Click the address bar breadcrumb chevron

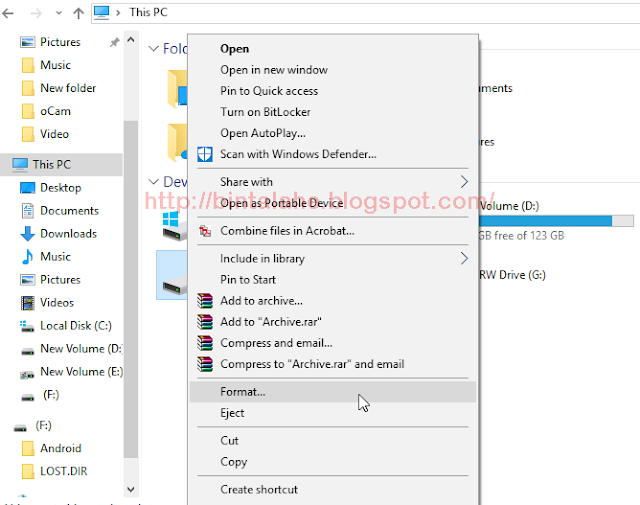tap(118, 13)
